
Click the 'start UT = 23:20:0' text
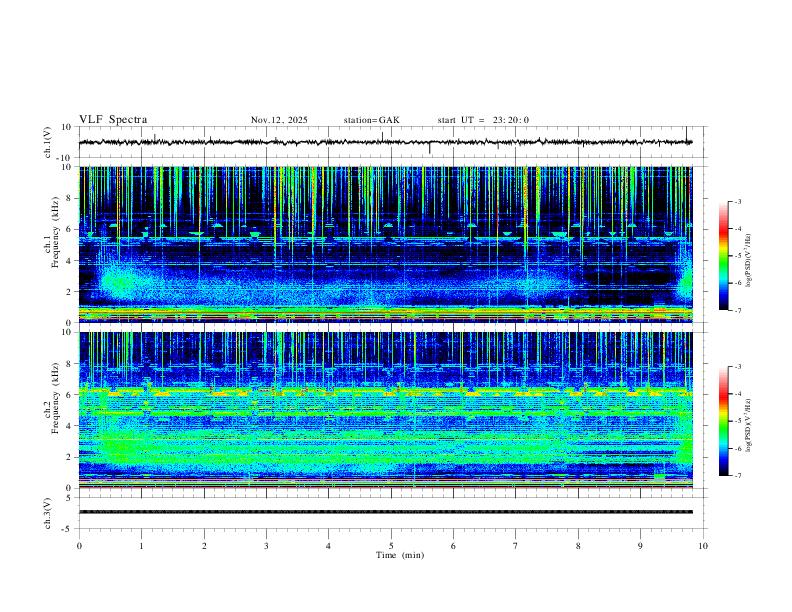pos(483,120)
